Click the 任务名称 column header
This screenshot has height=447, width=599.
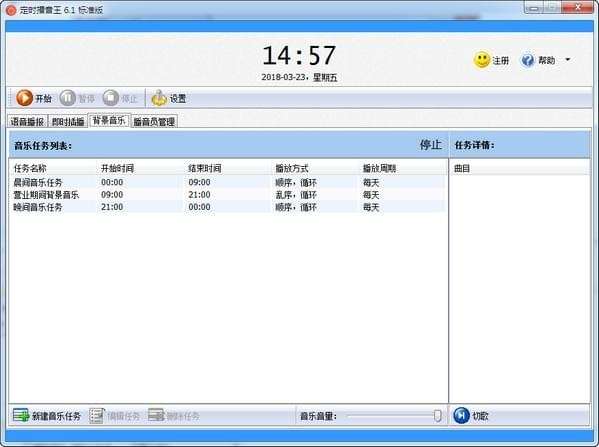(x=30, y=168)
